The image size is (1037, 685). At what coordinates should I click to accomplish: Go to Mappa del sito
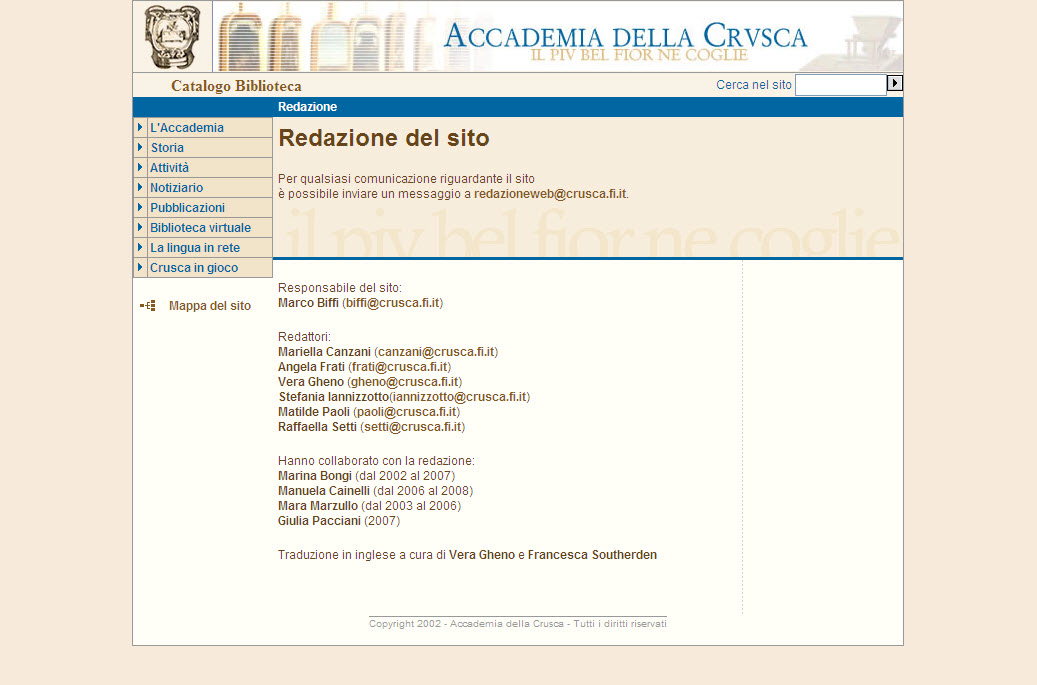(x=210, y=305)
